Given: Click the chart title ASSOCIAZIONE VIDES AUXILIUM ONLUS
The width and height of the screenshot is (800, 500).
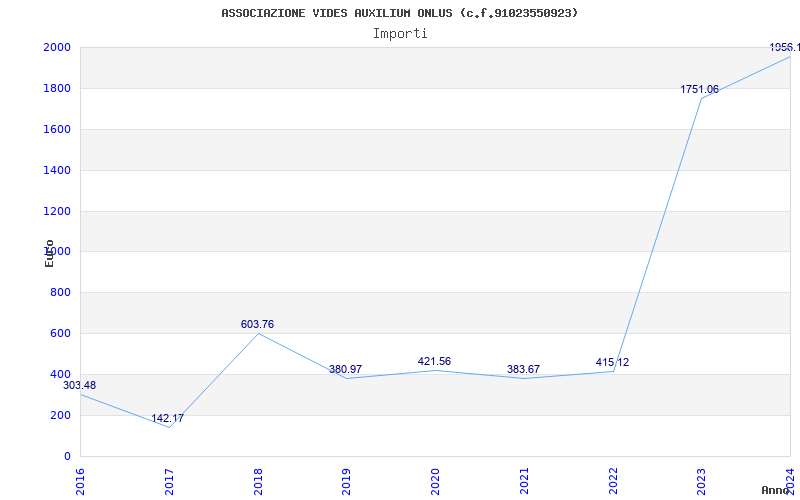Looking at the screenshot, I should coord(400,13).
